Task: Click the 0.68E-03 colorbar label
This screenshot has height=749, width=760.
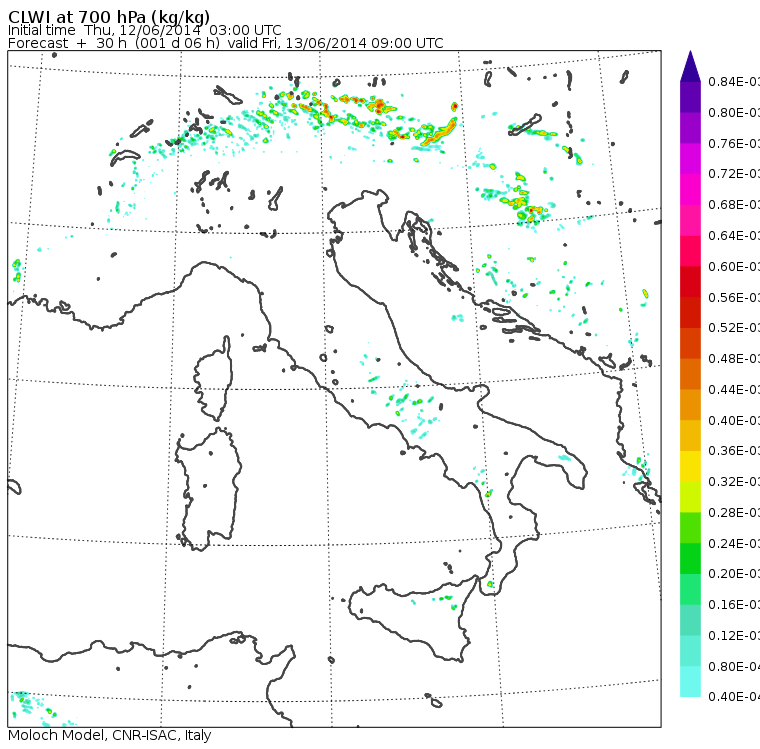Action: tap(734, 205)
